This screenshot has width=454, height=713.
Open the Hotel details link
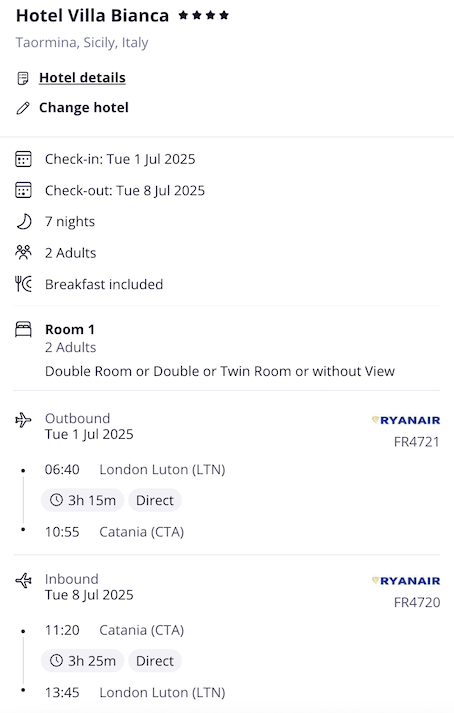pyautogui.click(x=82, y=78)
